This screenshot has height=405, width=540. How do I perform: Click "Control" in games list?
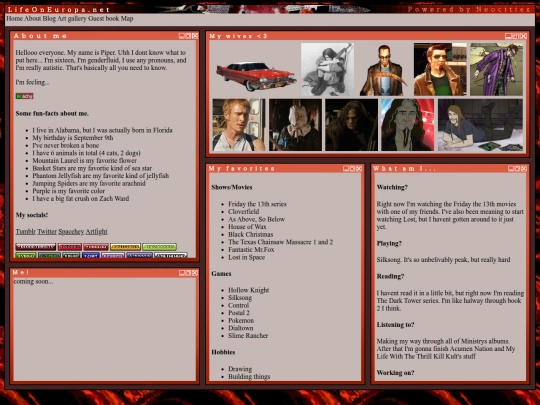pos(238,305)
